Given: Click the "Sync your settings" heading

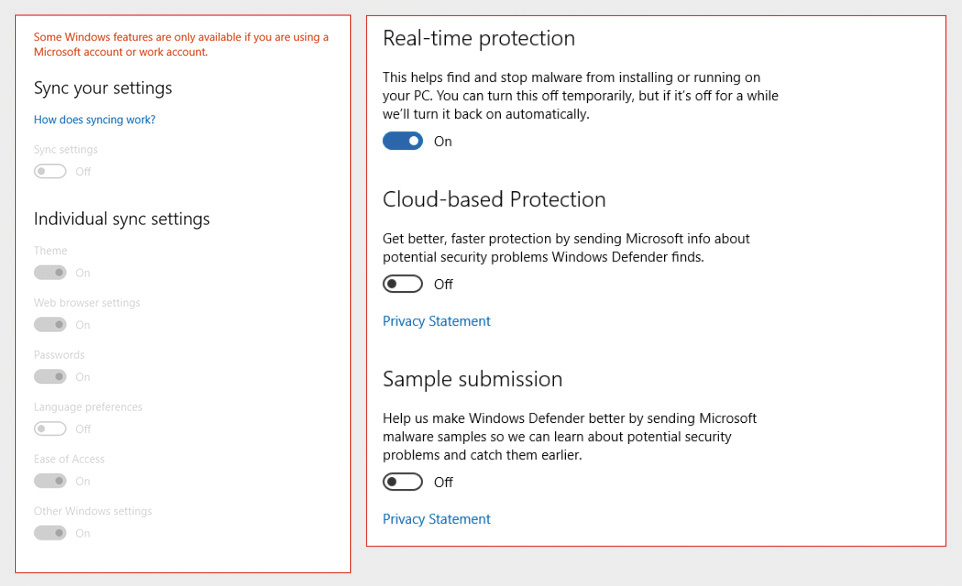Looking at the screenshot, I should click(103, 88).
